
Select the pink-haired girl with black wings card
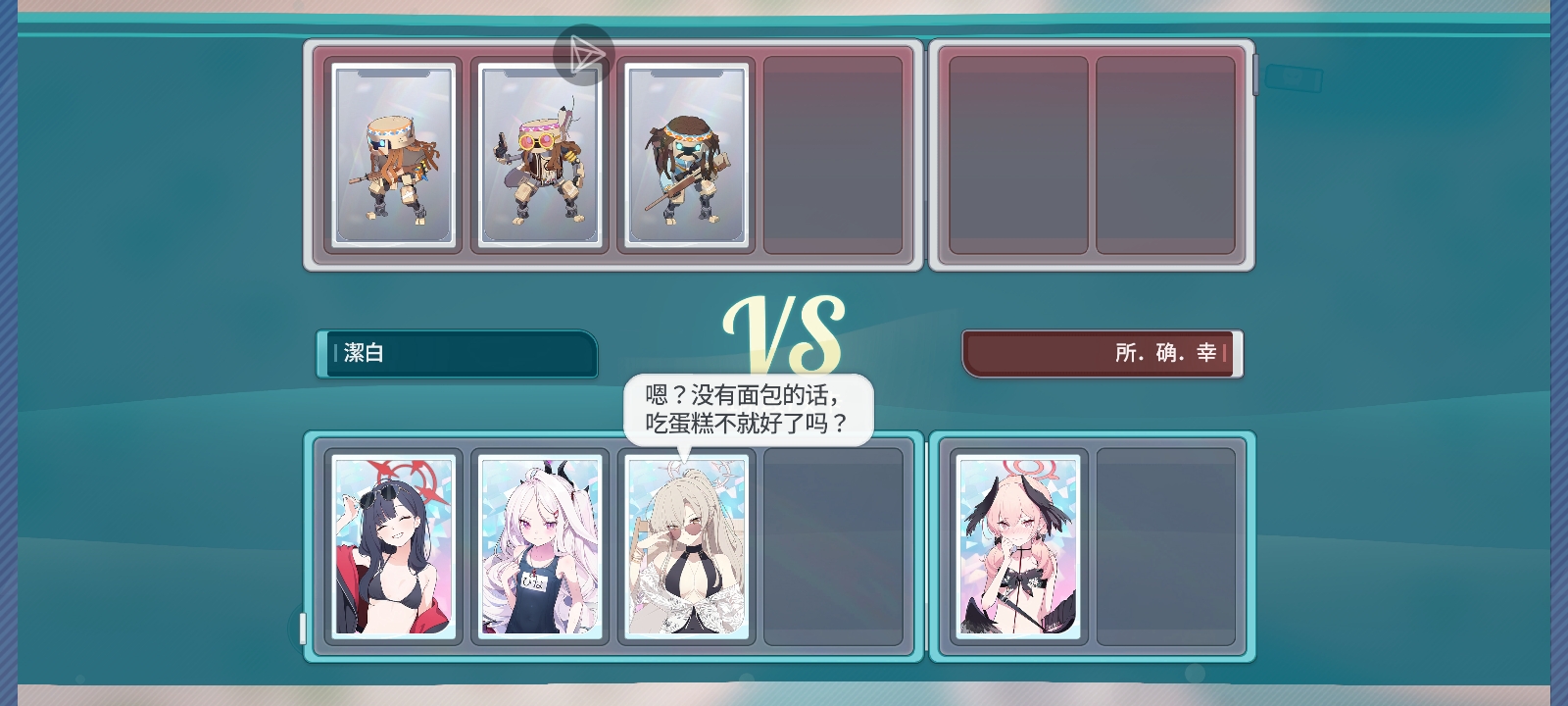tap(1018, 546)
